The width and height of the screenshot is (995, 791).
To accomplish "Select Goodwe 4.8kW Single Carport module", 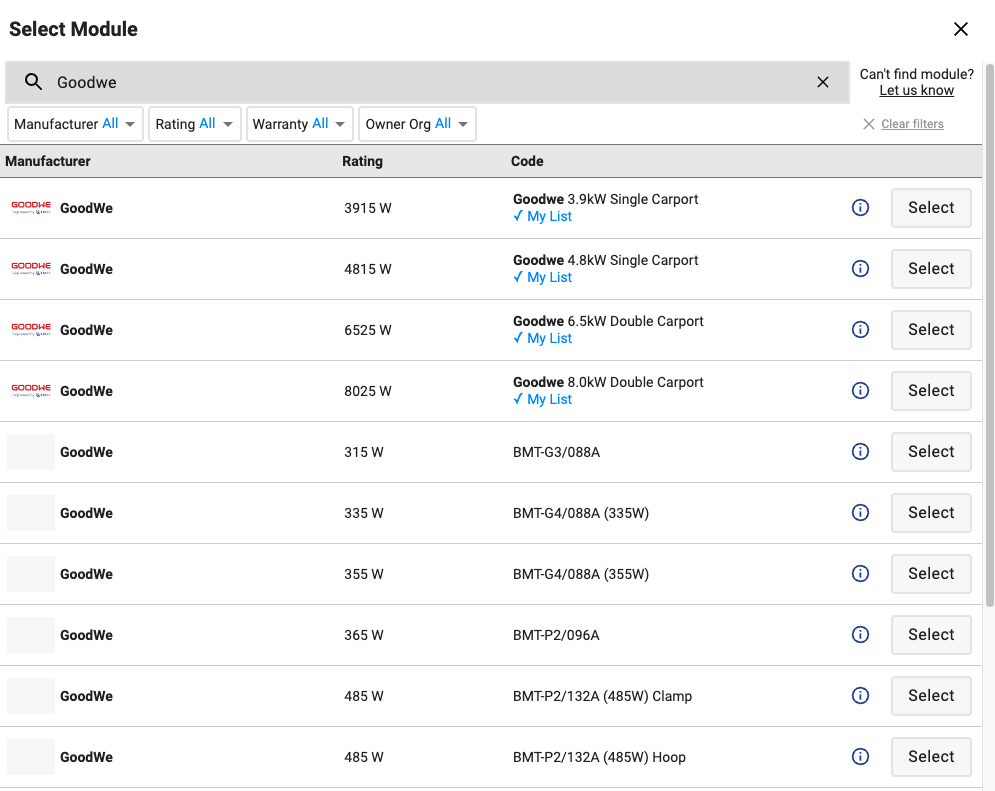I will click(x=931, y=268).
